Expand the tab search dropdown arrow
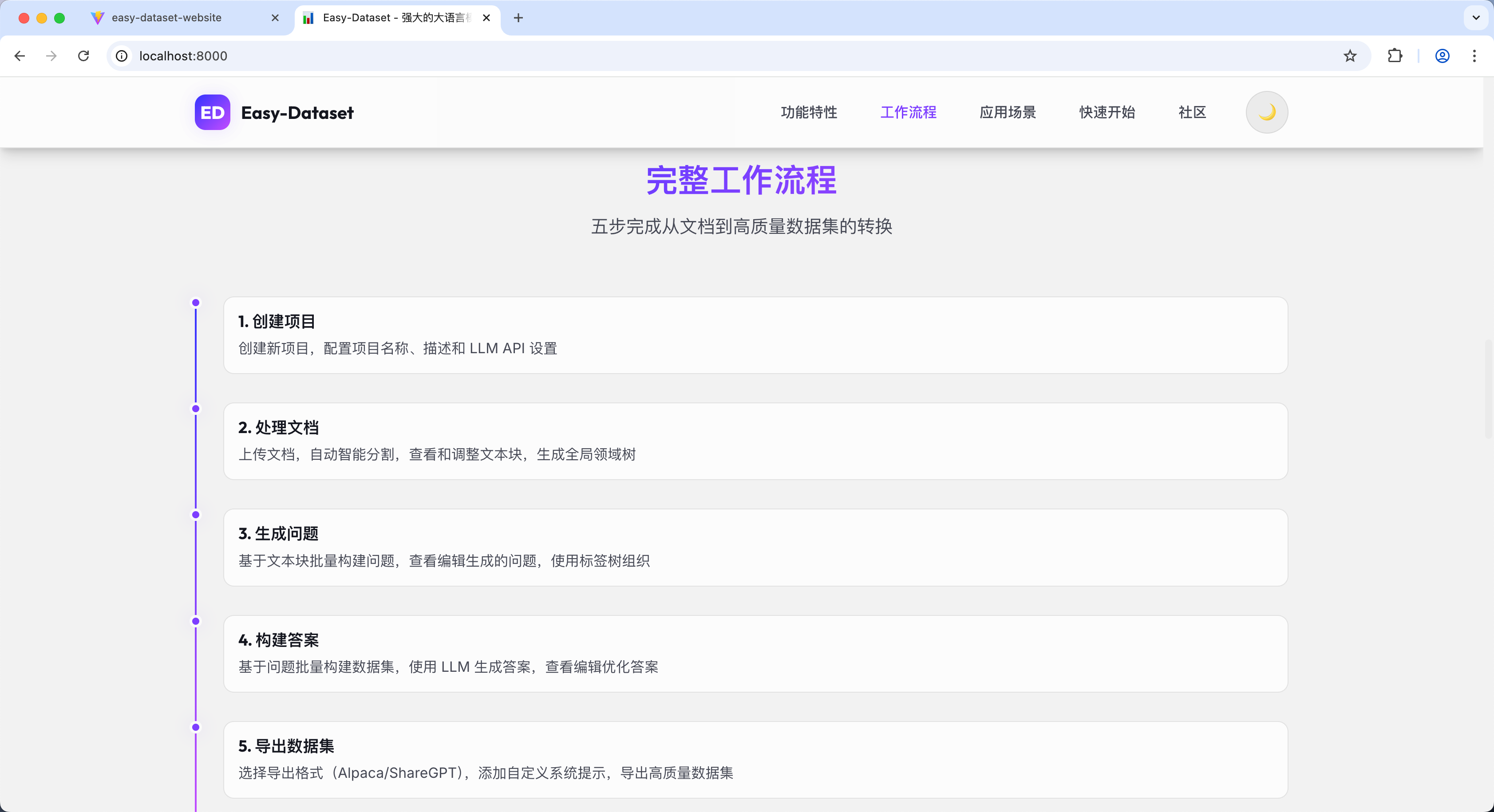Screen dimensions: 1494x812 point(1476,18)
